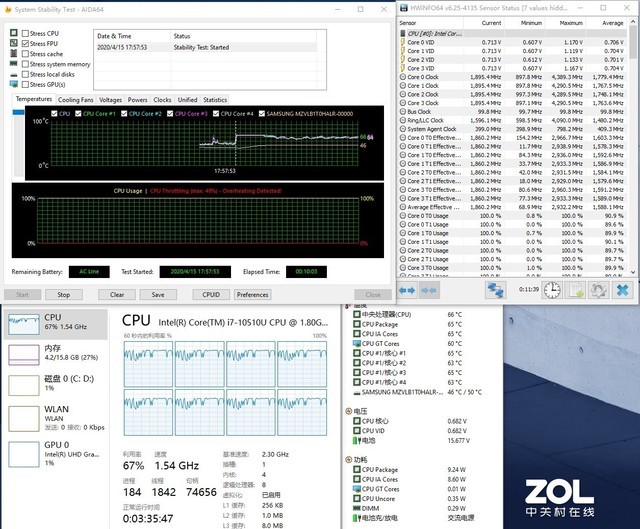Image resolution: width=640 pixels, height=529 pixels.
Task: Uncheck the Stress FPU checkbox
Action: coord(25,44)
